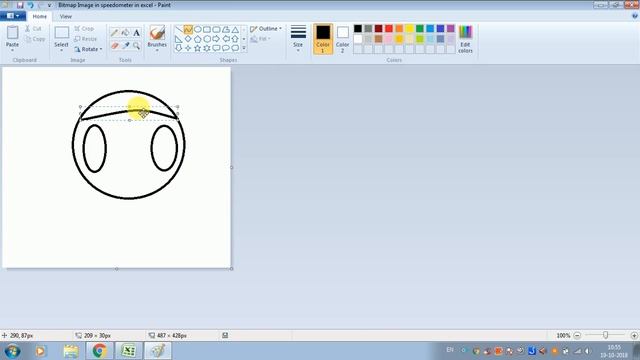Click the canvas bottom-right resize handle
640x360 pixels.
pos(231,269)
